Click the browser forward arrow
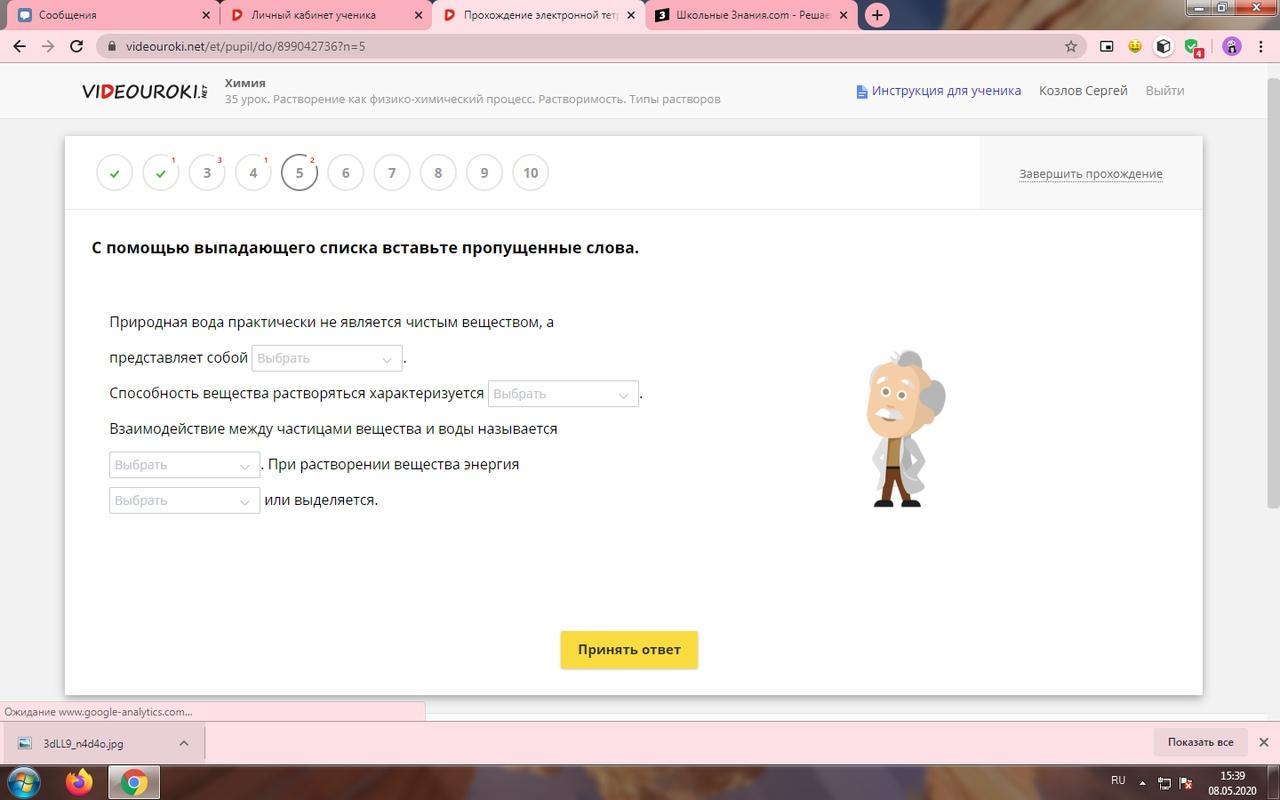This screenshot has width=1280, height=800. click(x=48, y=46)
